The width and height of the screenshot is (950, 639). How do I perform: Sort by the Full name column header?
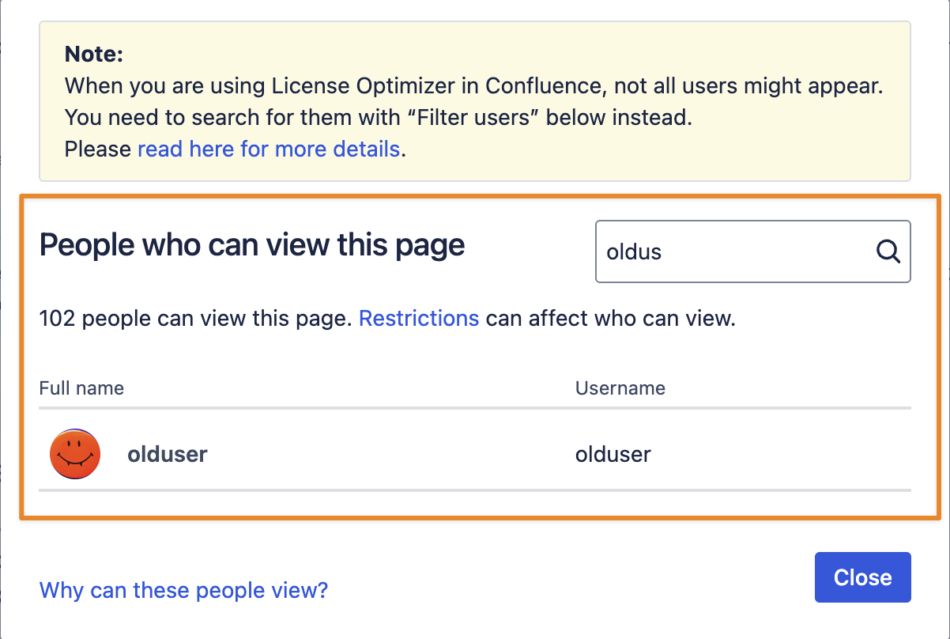pyautogui.click(x=81, y=388)
